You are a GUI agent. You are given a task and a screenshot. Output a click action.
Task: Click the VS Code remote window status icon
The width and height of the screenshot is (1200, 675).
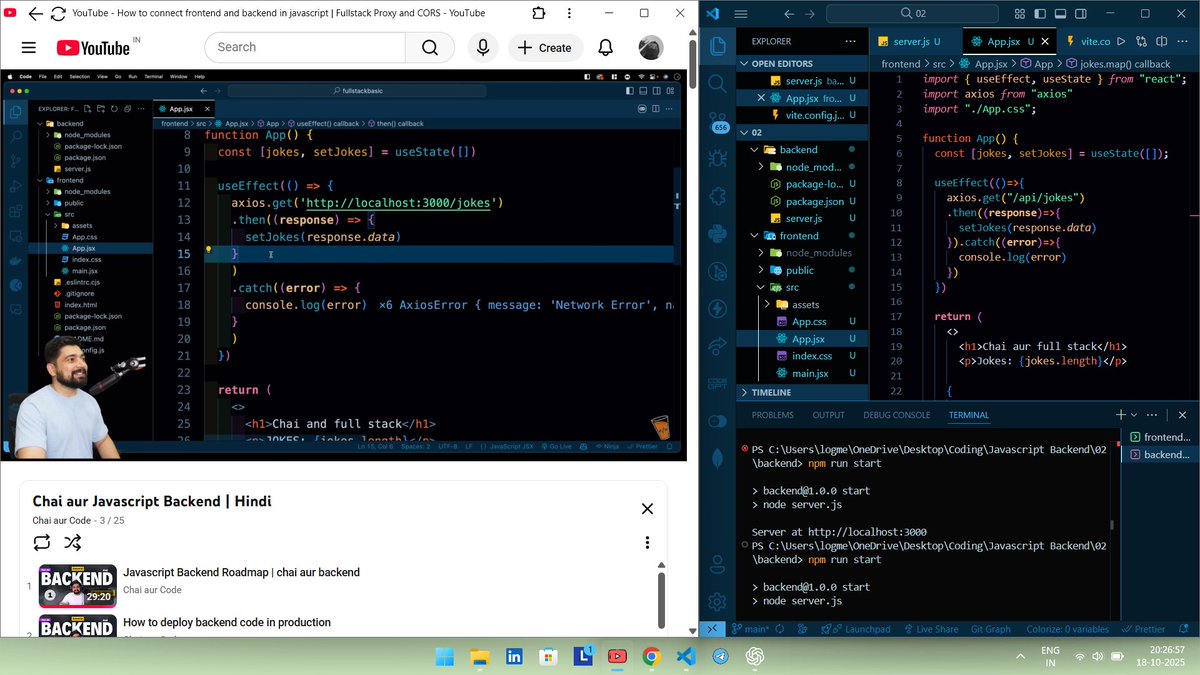click(711, 629)
